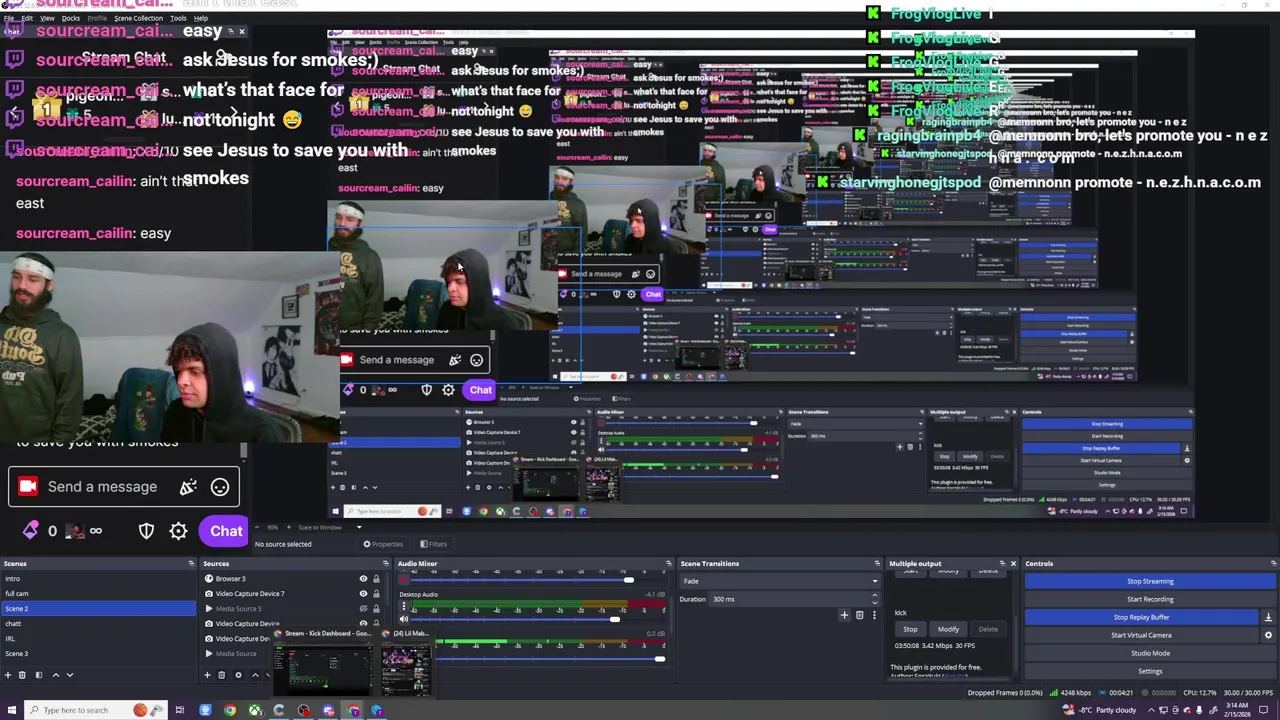
Task: Stop the kick output in Multiple output
Action: click(910, 629)
